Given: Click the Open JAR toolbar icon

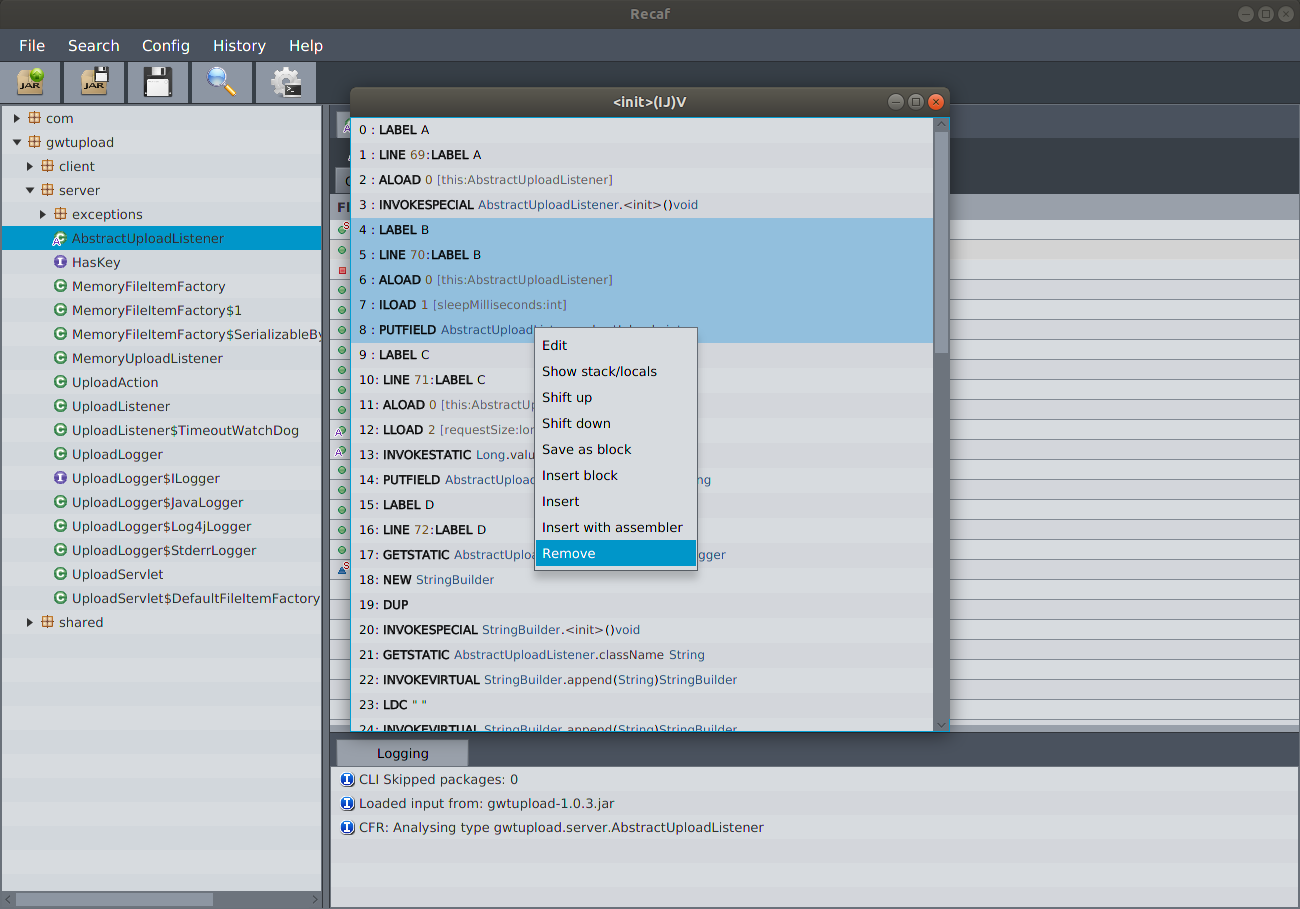Looking at the screenshot, I should click(32, 82).
